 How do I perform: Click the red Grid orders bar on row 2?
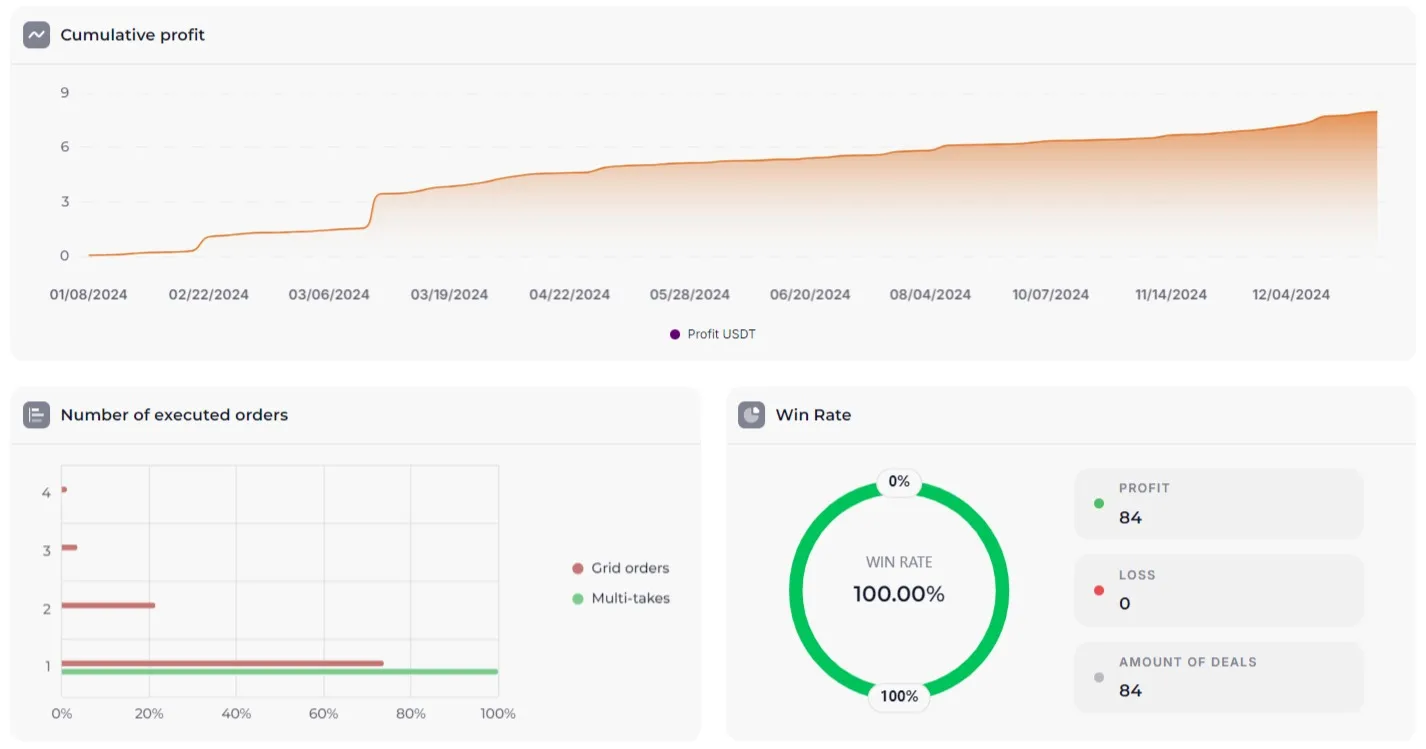(x=108, y=605)
